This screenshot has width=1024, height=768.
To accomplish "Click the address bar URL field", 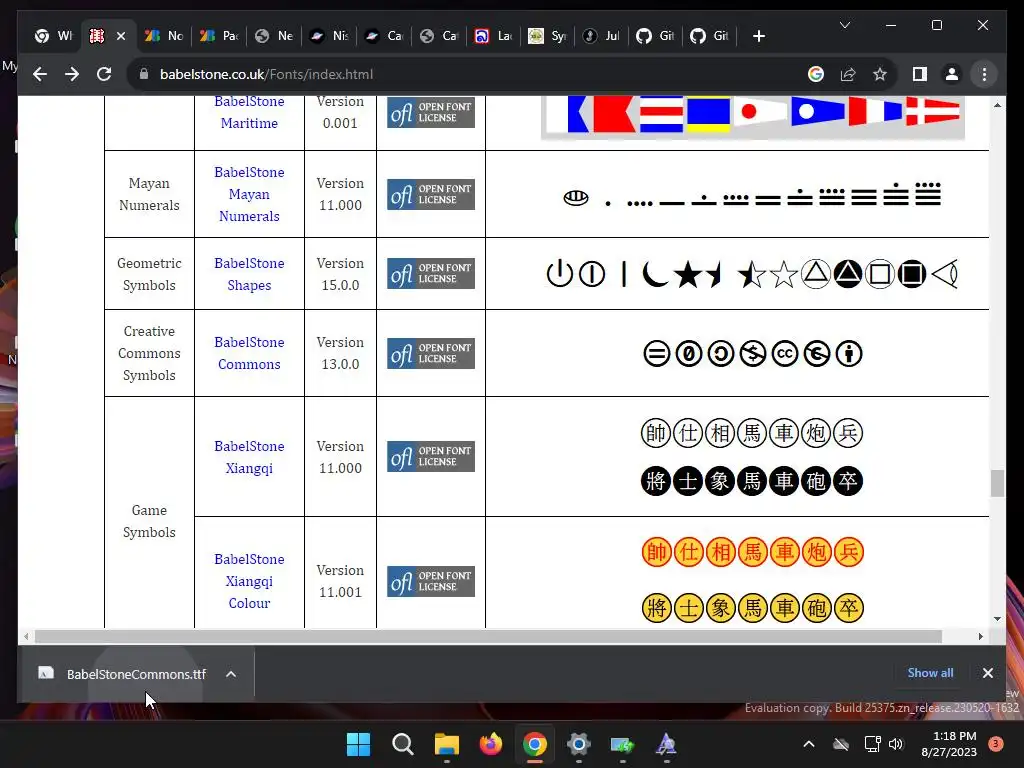I will click(470, 74).
